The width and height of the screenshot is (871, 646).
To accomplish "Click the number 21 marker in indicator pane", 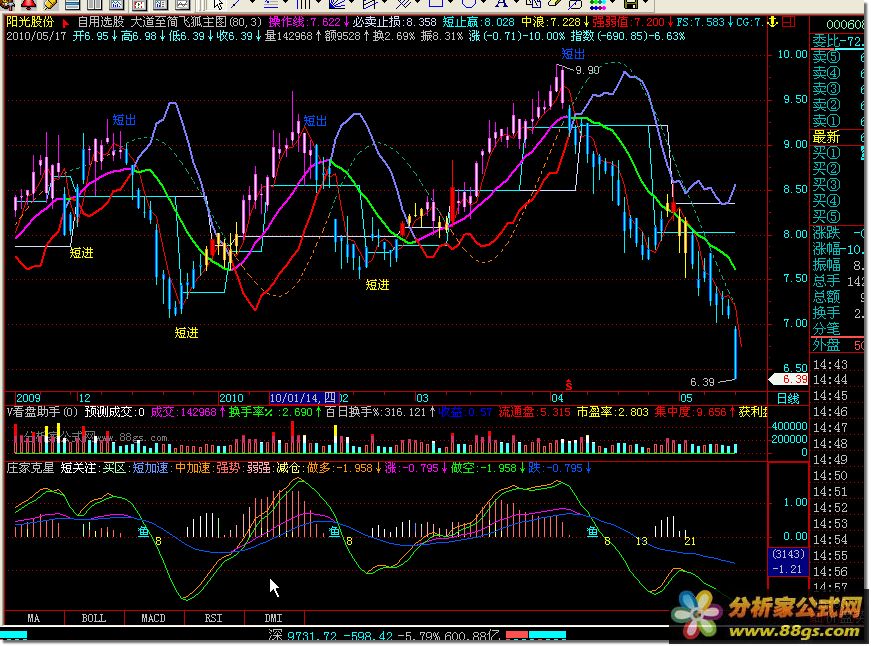I will 690,541.
